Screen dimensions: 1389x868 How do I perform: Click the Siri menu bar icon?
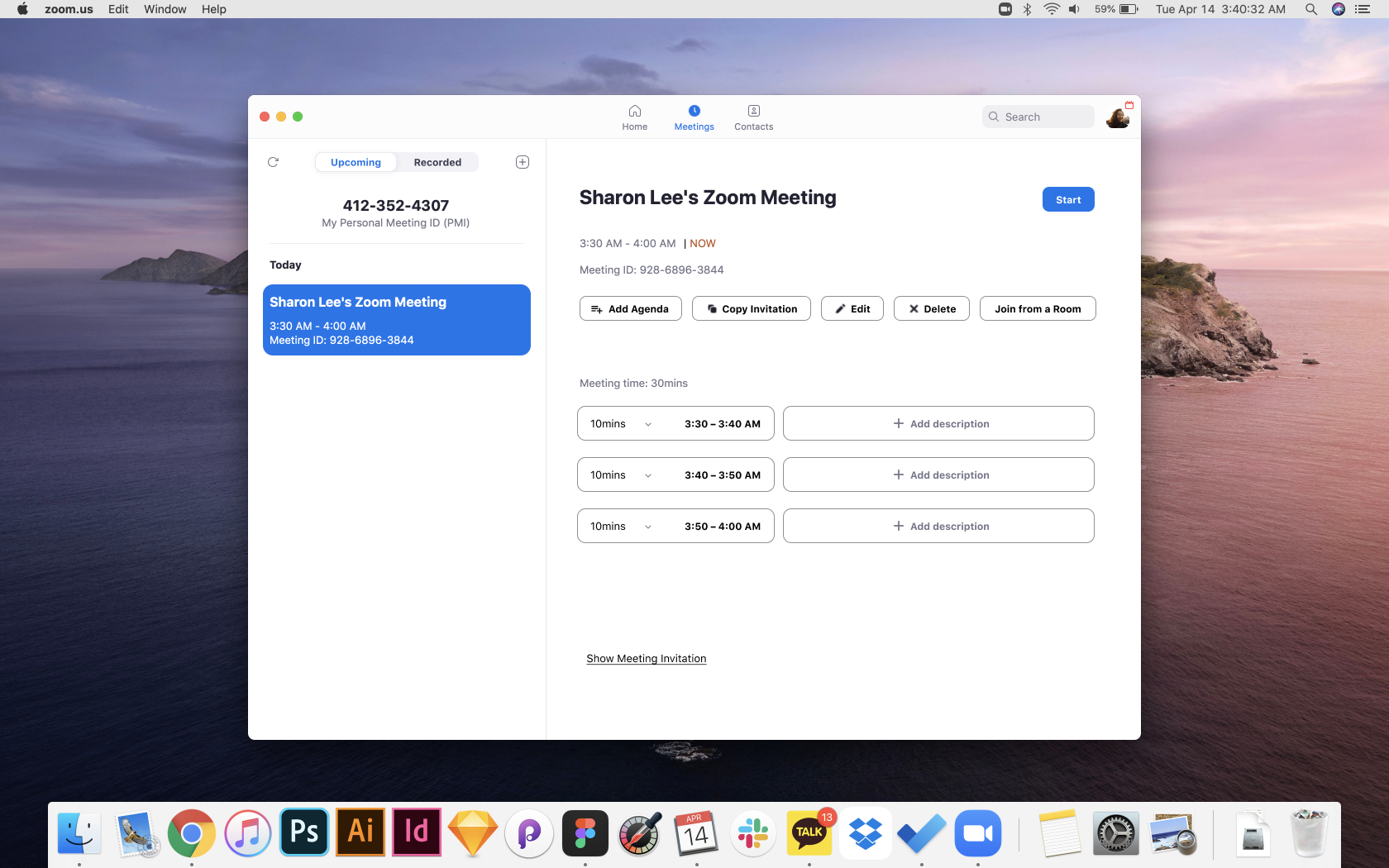1339,9
